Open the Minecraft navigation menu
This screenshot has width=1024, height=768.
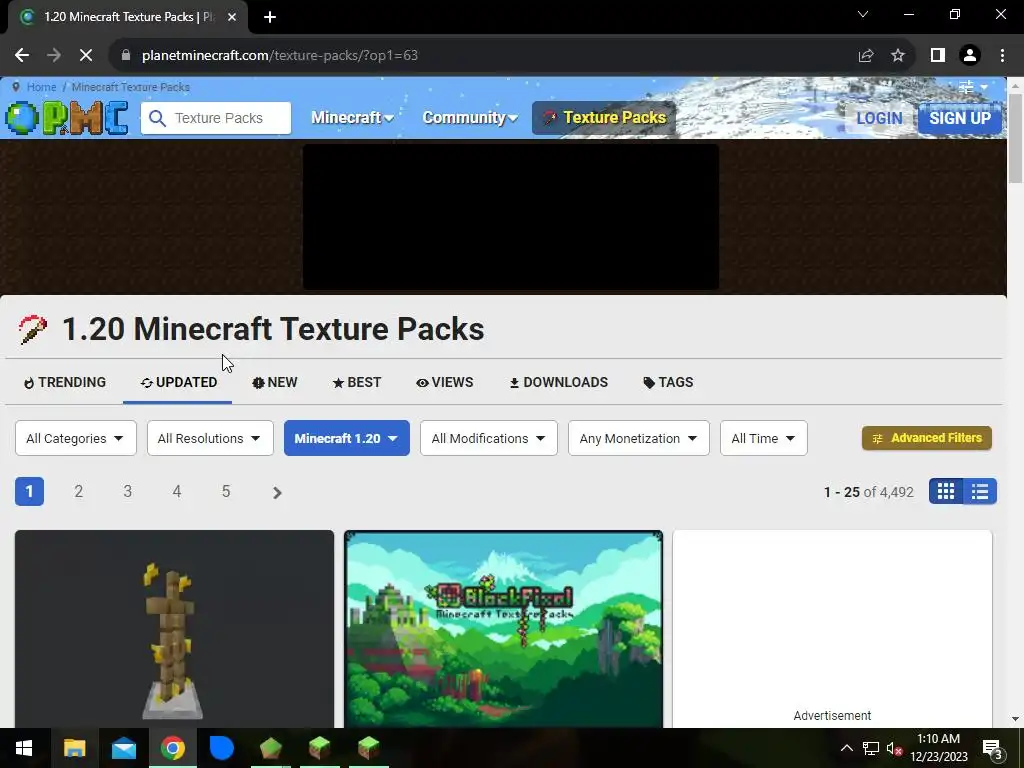coord(352,118)
